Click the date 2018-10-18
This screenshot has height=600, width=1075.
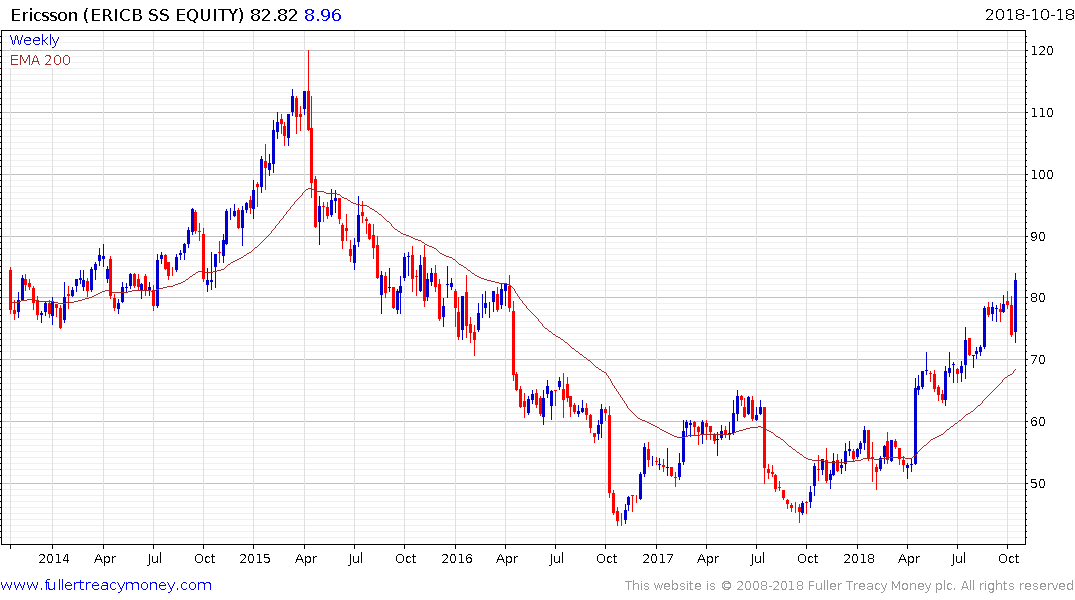[1029, 15]
